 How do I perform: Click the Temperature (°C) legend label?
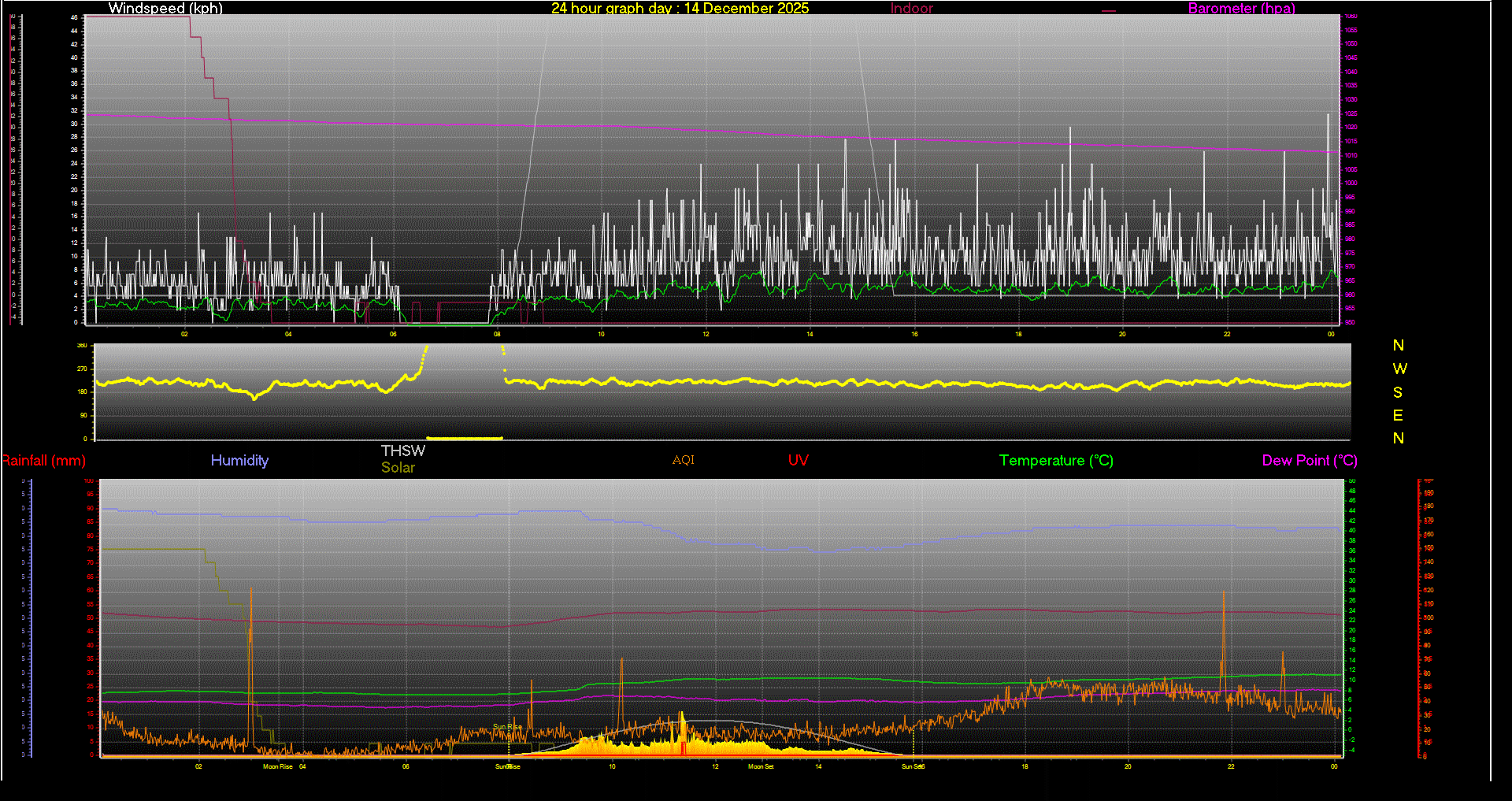point(1056,461)
